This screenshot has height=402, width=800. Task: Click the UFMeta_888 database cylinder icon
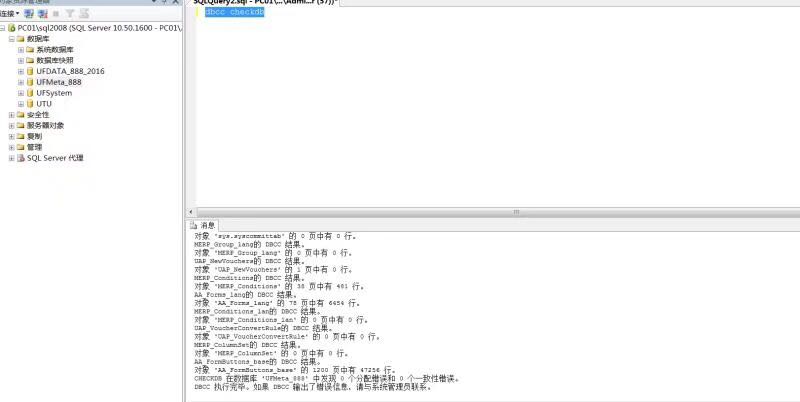pyautogui.click(x=30, y=82)
